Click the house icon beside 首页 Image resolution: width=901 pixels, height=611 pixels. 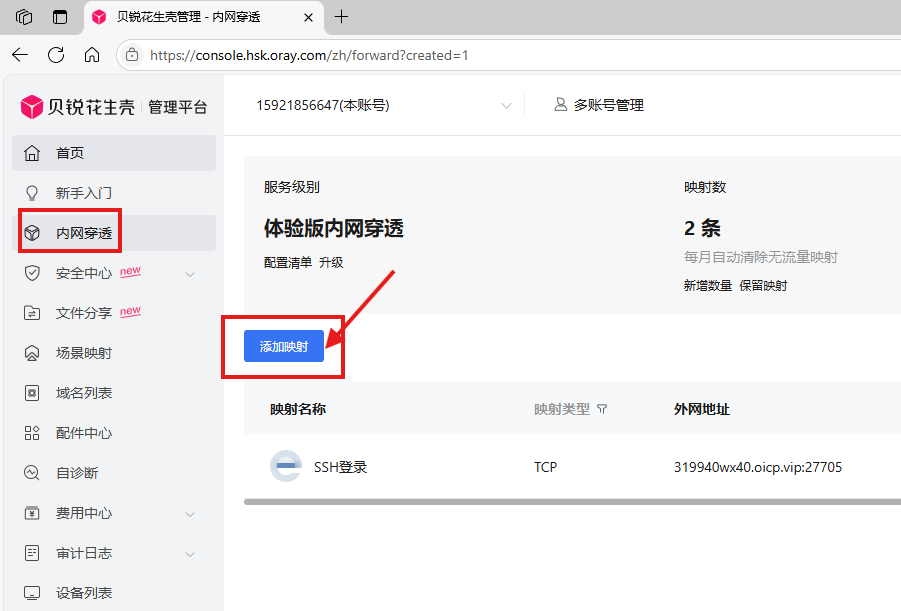point(32,153)
